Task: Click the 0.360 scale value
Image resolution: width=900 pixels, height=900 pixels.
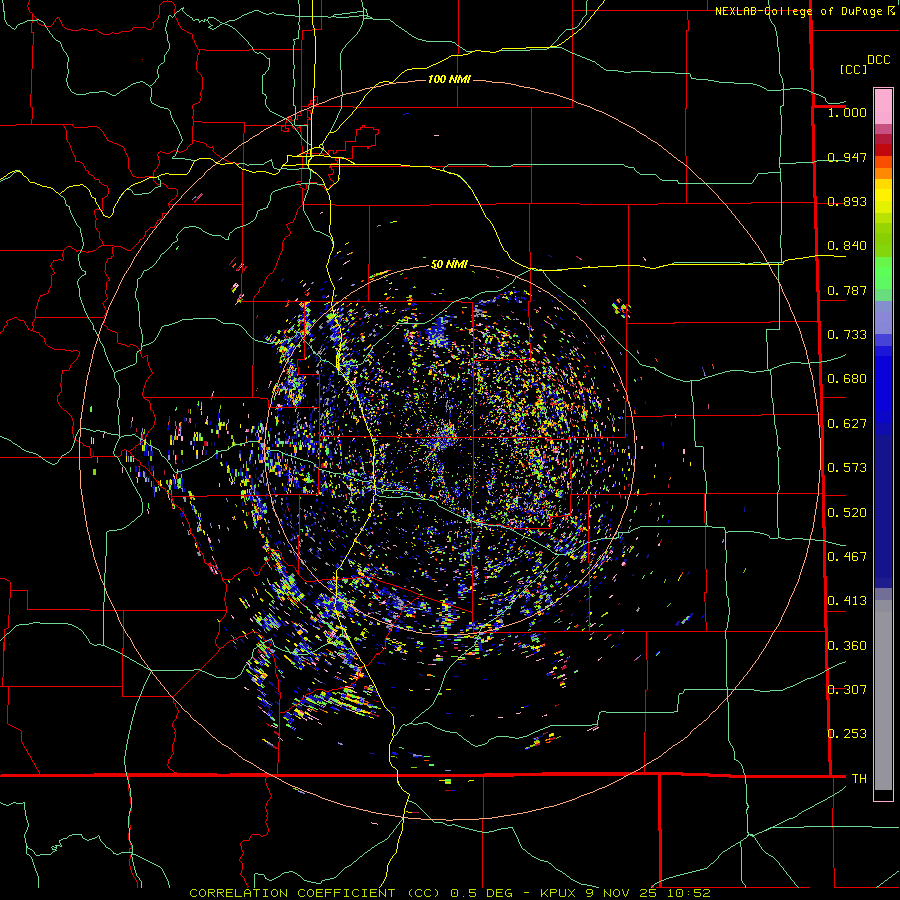Action: point(847,646)
